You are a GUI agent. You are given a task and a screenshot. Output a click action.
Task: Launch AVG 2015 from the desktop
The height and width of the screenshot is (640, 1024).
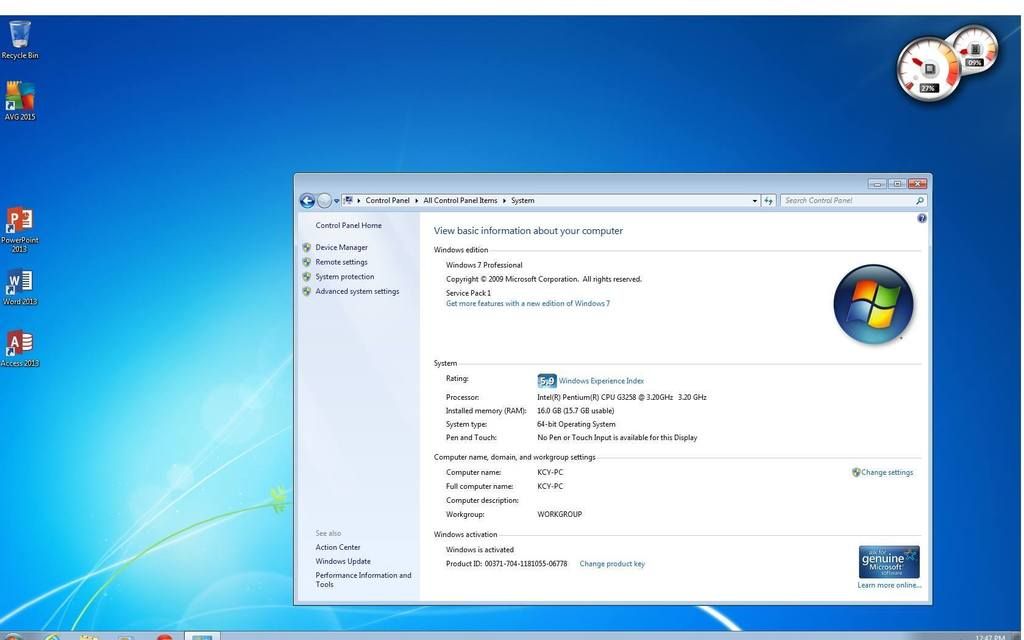(x=20, y=101)
